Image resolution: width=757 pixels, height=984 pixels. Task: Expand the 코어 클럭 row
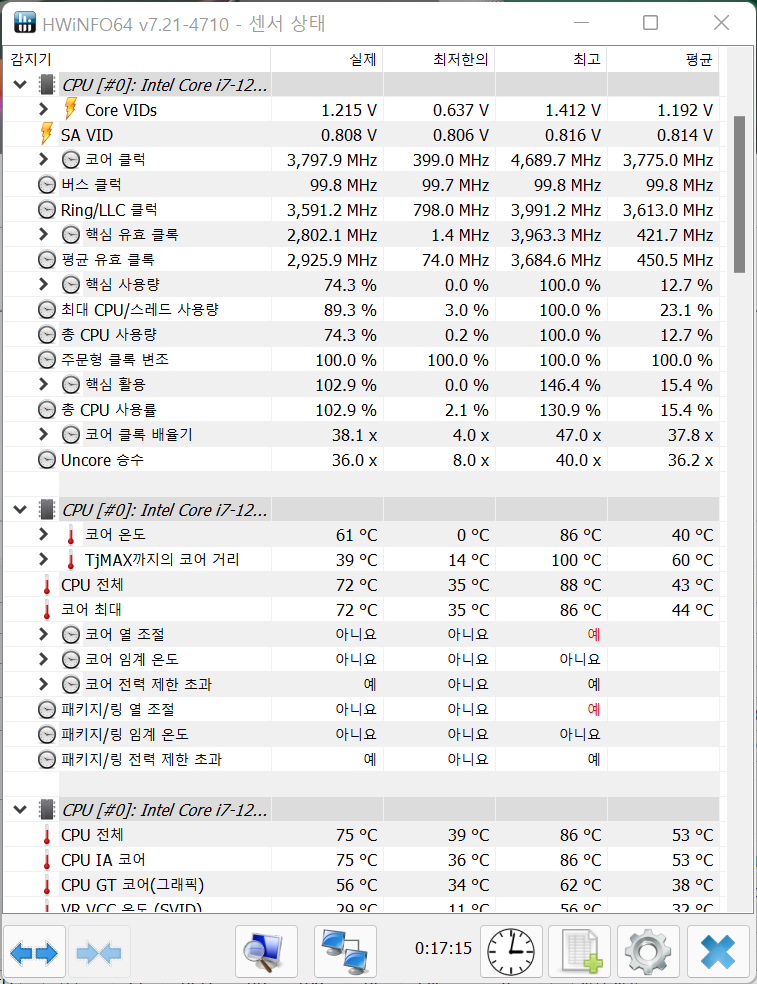43,159
